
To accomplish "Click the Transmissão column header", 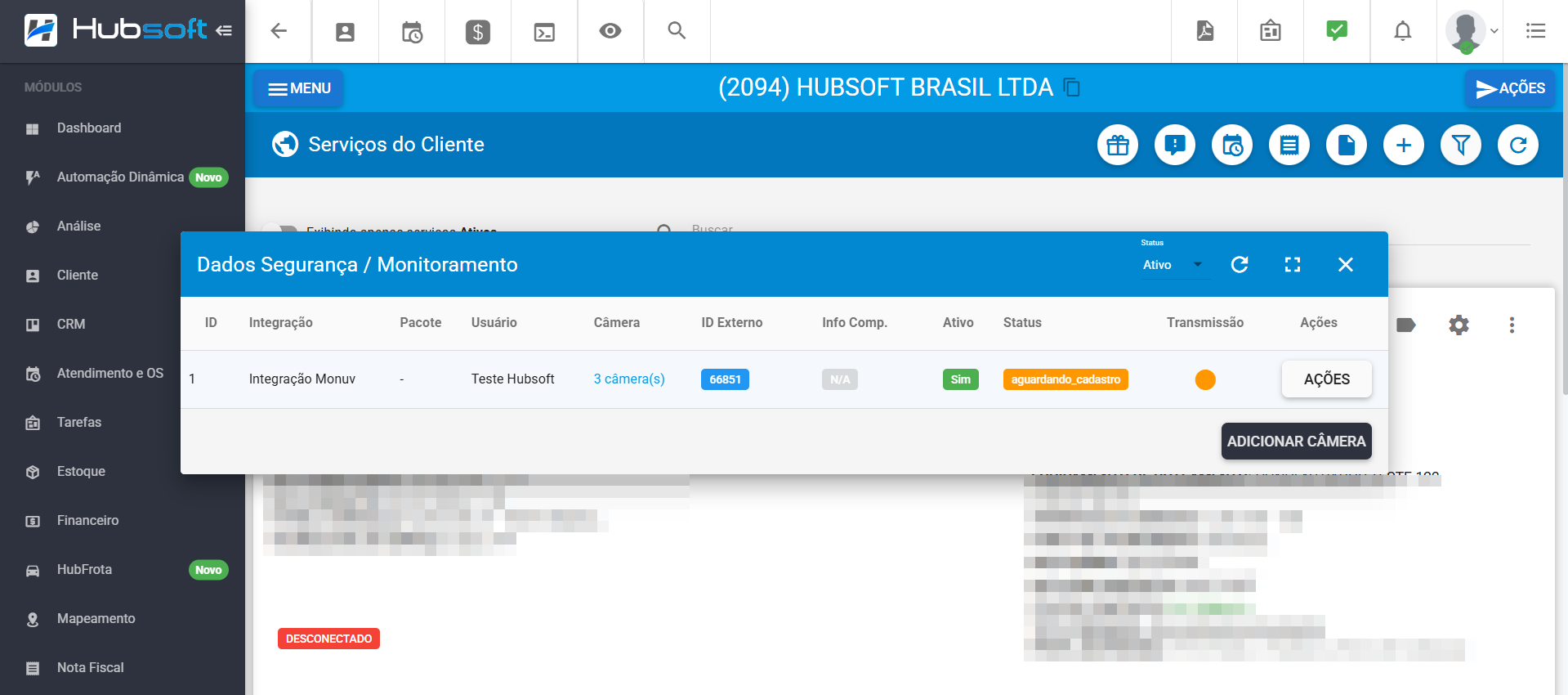I will pos(1205,323).
